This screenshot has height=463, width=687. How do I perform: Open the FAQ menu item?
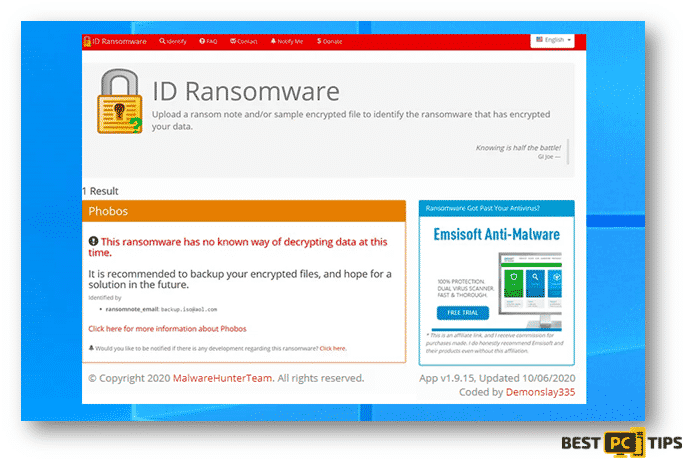208,41
